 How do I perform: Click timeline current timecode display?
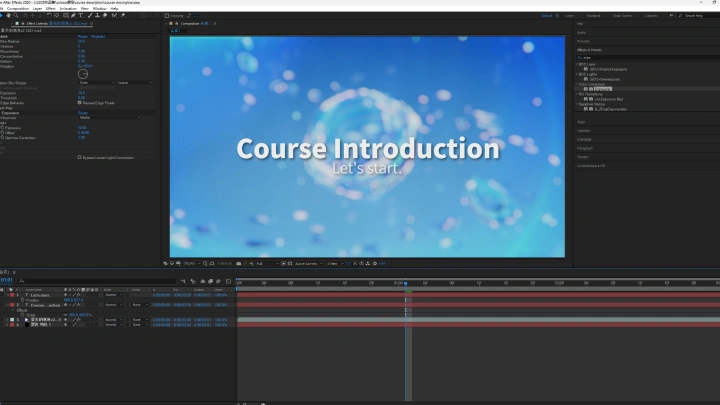[6, 280]
